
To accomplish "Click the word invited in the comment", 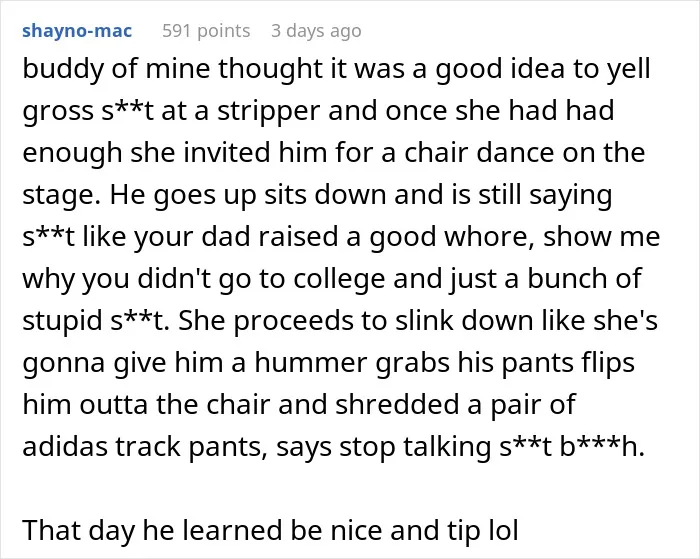I will coord(226,152).
